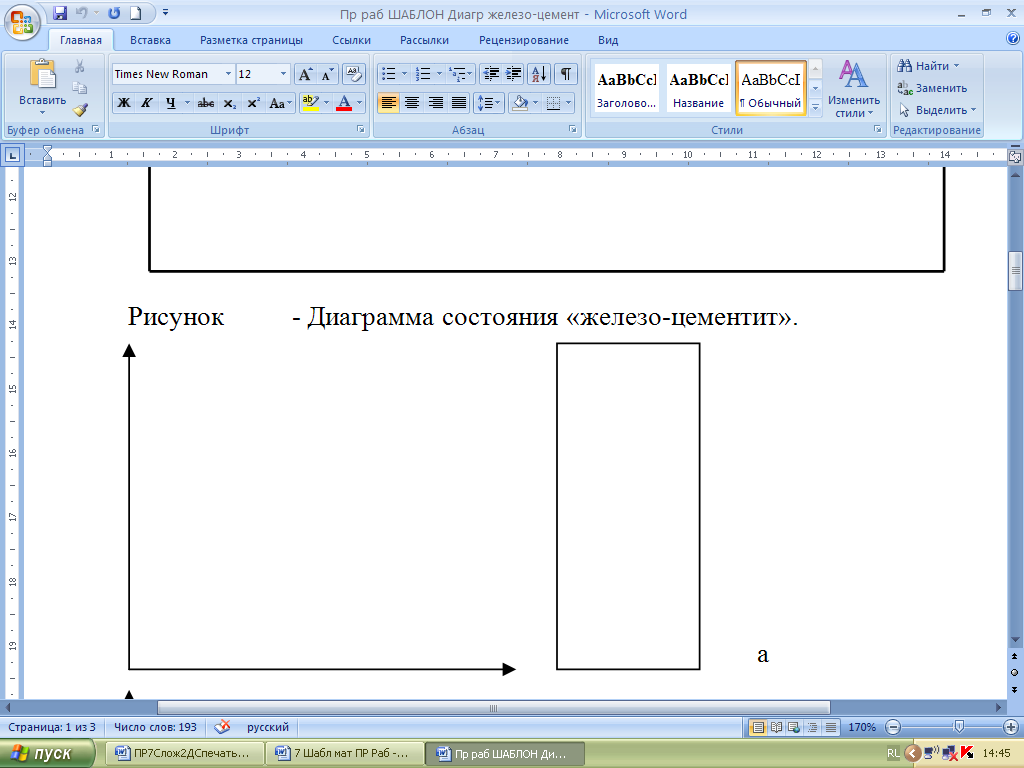Open the font color dropdown arrow
The height and width of the screenshot is (768, 1024).
click(359, 103)
